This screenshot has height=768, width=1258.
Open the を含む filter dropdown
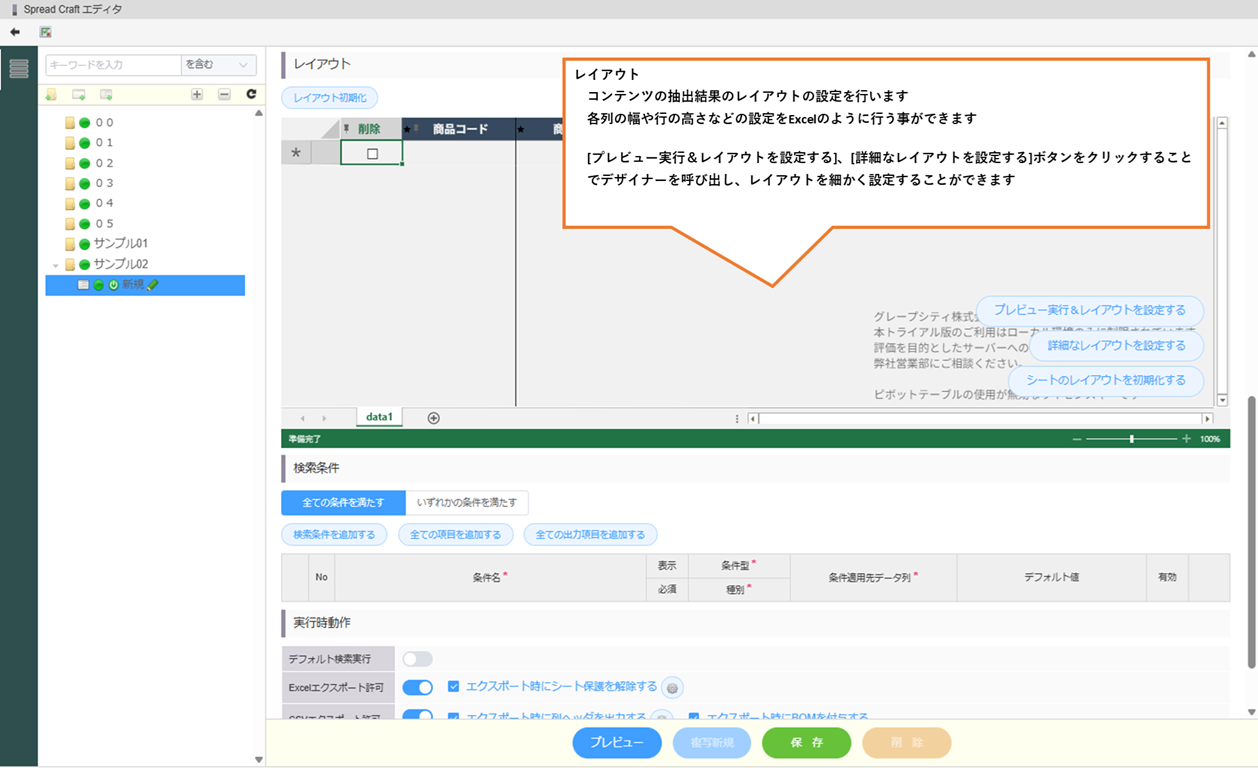point(218,65)
